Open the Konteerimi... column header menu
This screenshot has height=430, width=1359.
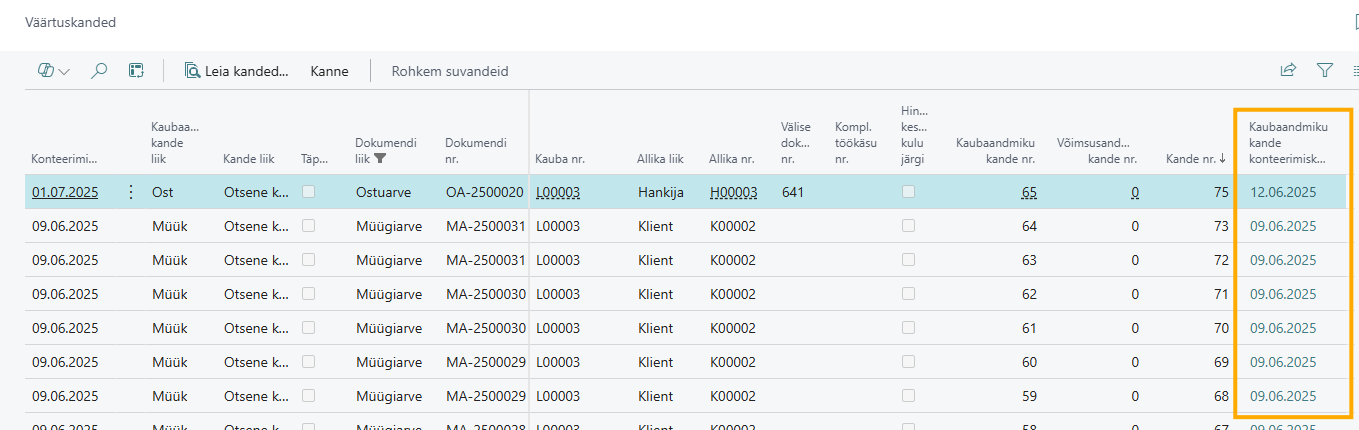click(x=65, y=158)
